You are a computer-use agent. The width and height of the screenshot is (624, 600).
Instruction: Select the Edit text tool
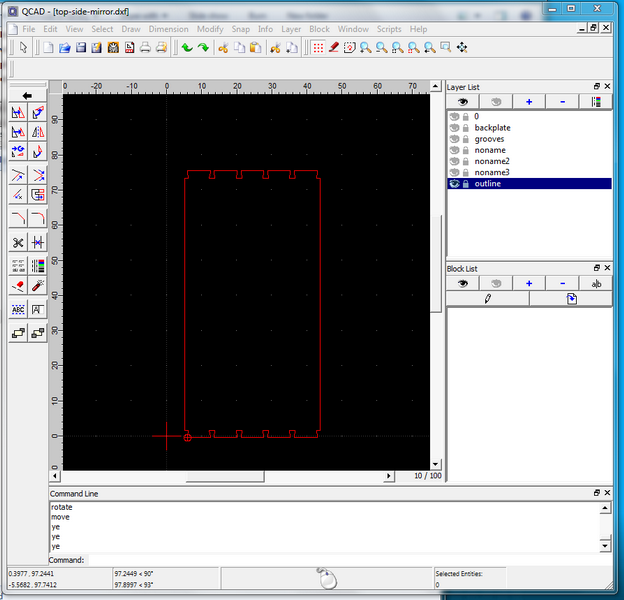[37, 310]
